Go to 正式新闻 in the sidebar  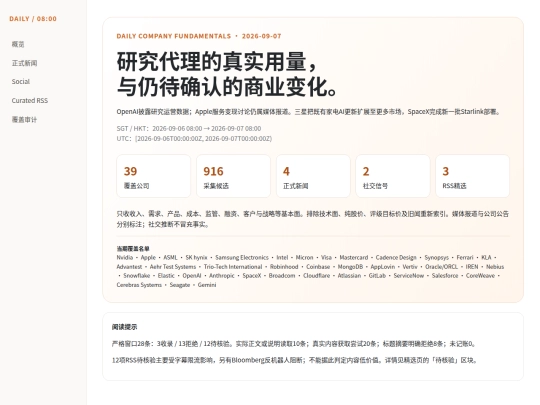[24, 63]
